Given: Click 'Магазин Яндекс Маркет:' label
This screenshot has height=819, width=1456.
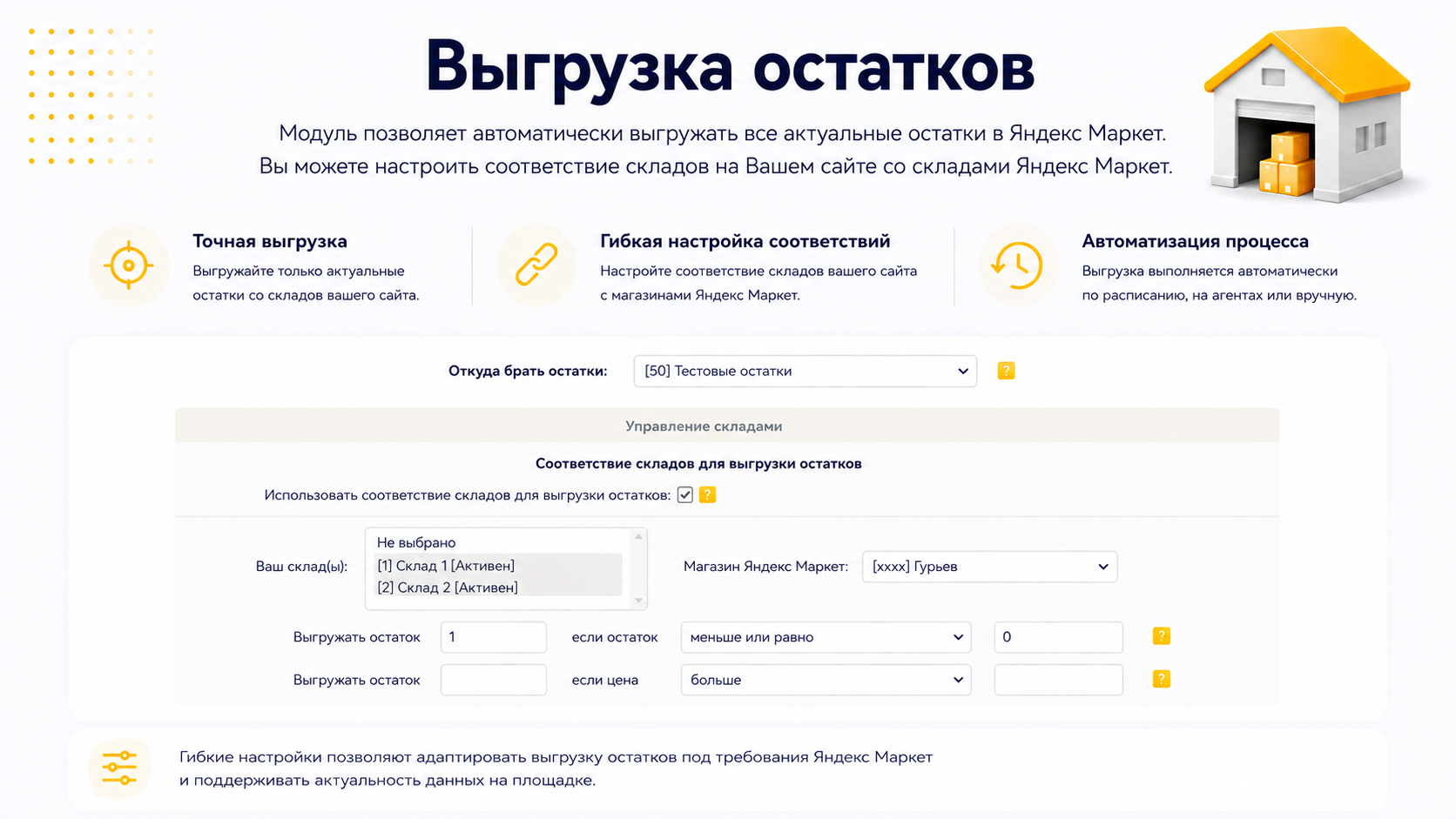Looking at the screenshot, I should pyautogui.click(x=765, y=567).
